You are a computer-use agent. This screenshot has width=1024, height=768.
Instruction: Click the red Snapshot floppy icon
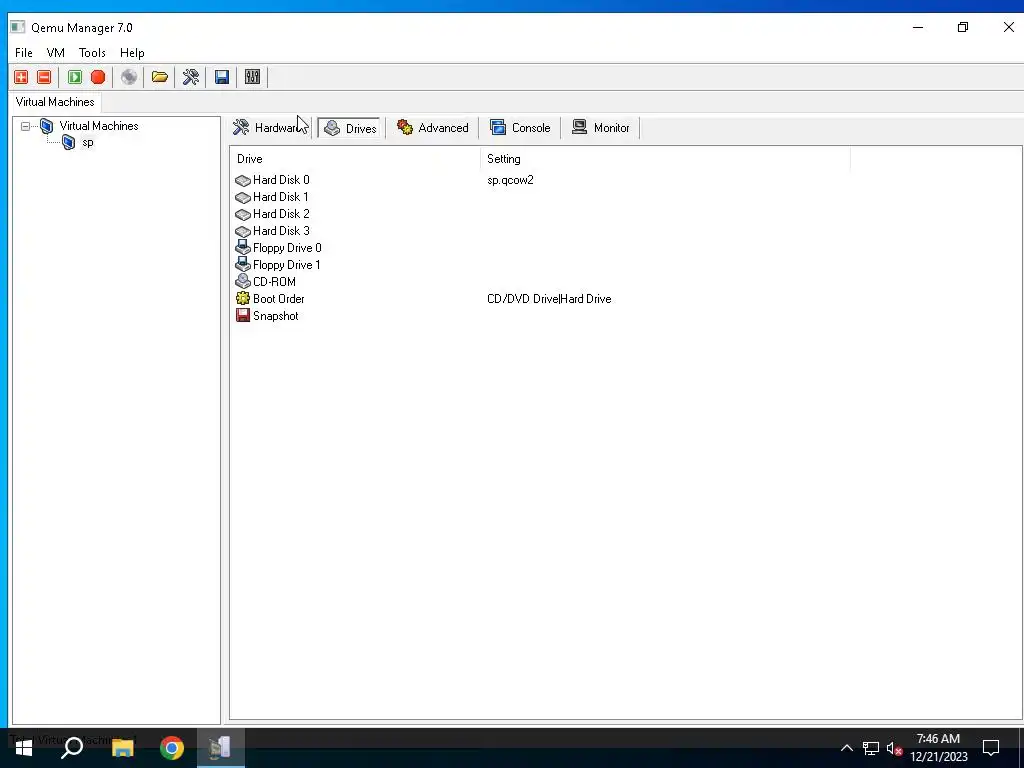click(243, 315)
